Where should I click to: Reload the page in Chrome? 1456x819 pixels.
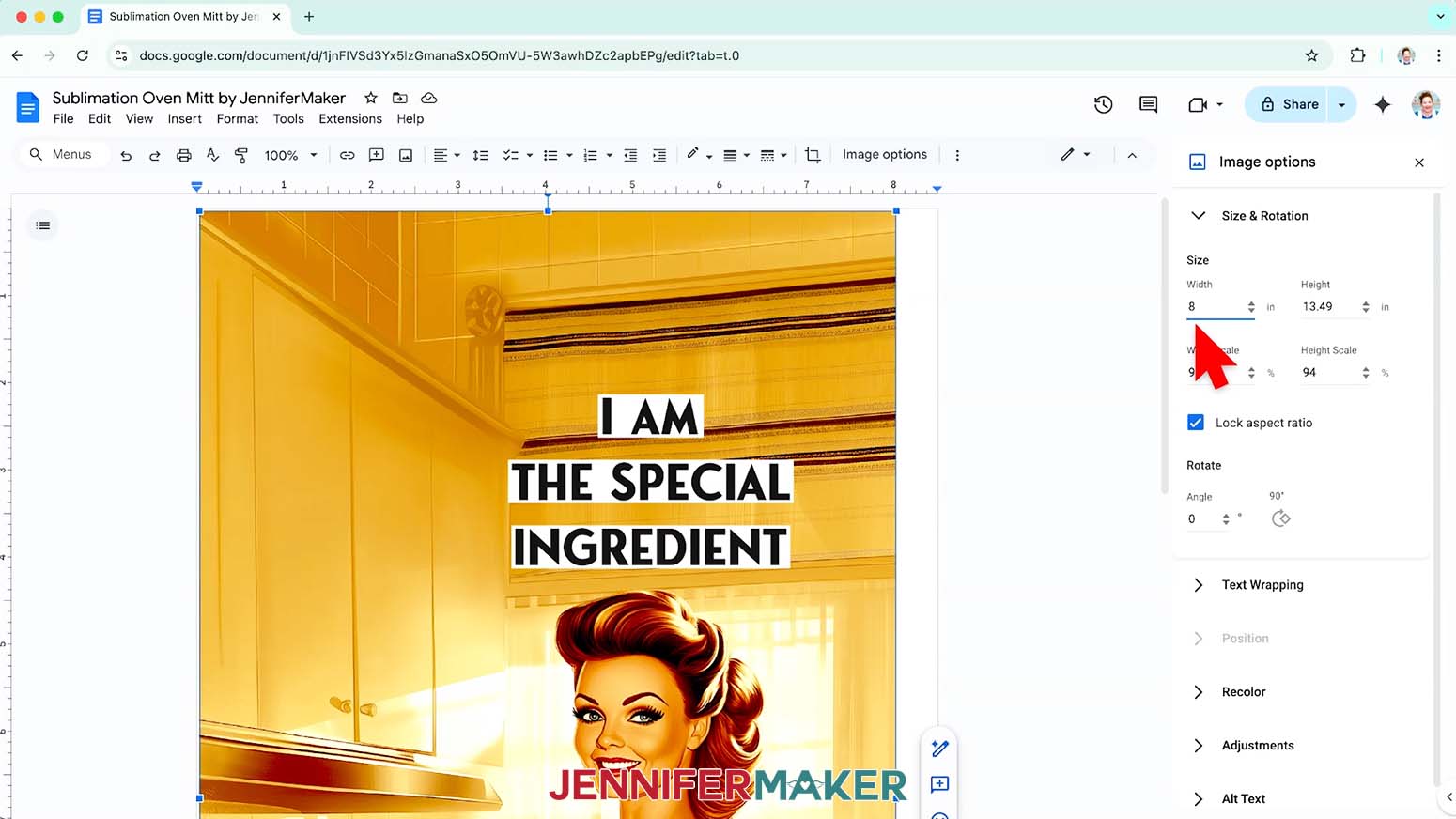point(83,55)
